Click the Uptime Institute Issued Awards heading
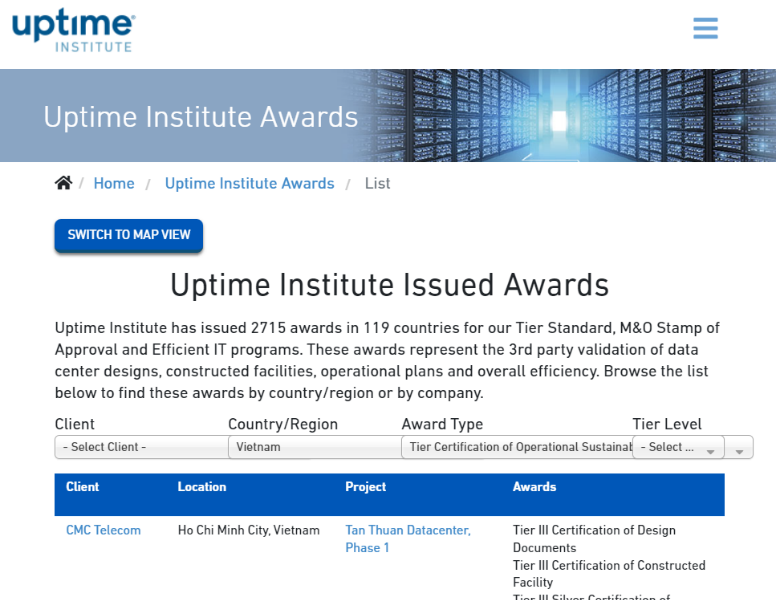This screenshot has height=600, width=776. (x=389, y=285)
